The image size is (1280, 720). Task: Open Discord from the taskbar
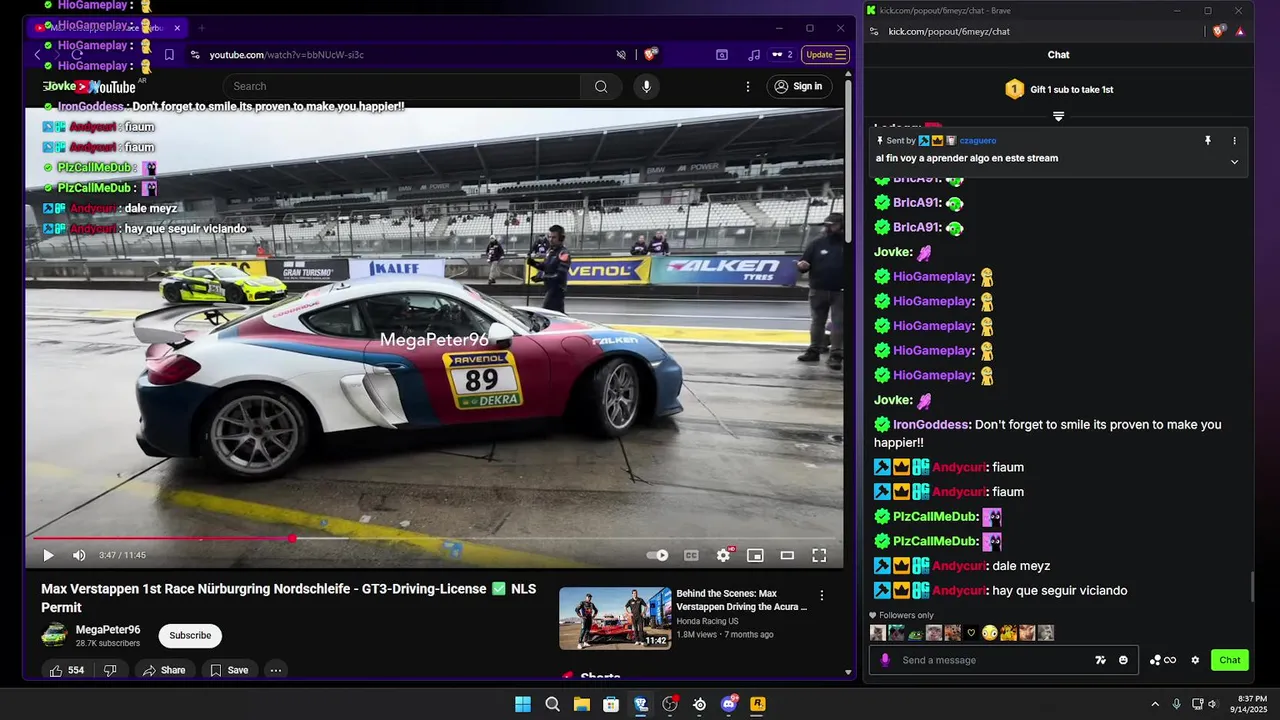(729, 704)
